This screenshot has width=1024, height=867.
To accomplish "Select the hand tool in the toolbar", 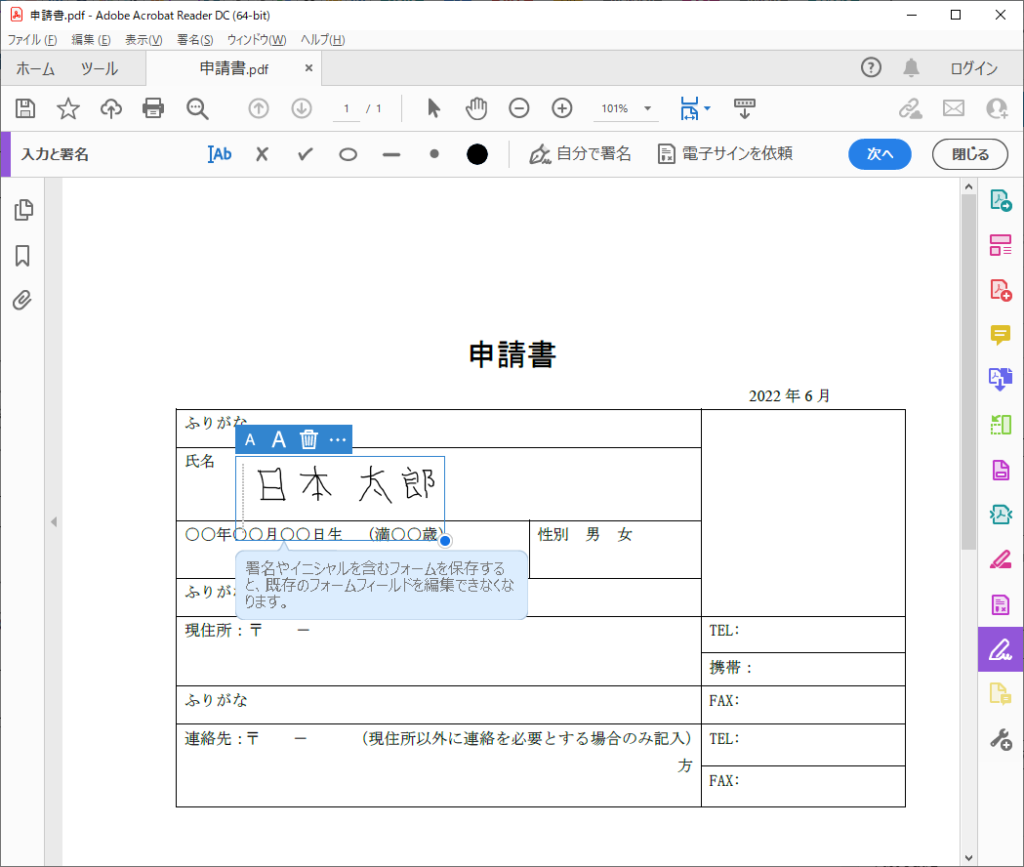I will (x=477, y=108).
